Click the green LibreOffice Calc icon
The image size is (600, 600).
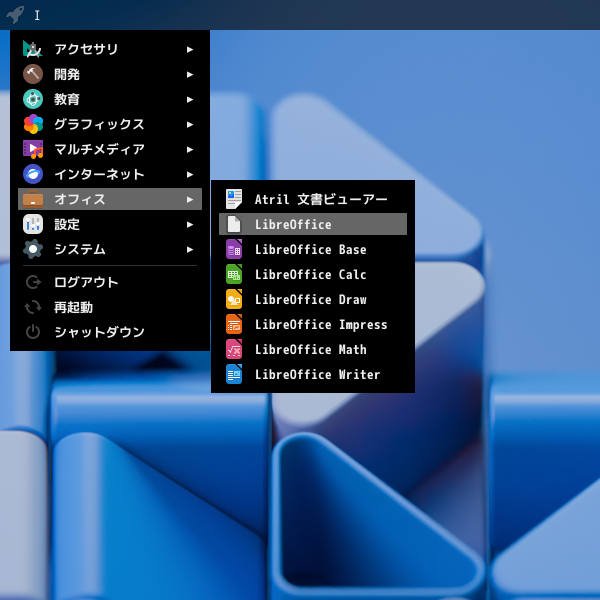pos(234,274)
